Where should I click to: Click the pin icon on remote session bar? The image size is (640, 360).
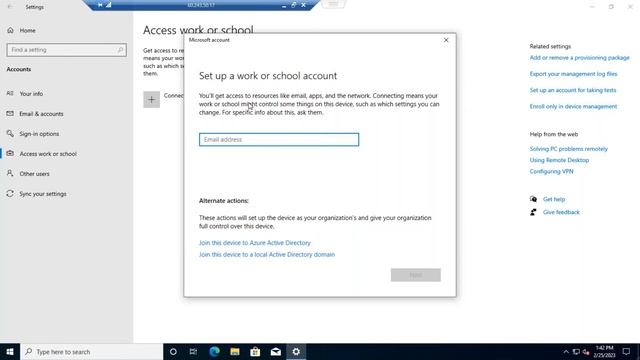tap(100, 5)
